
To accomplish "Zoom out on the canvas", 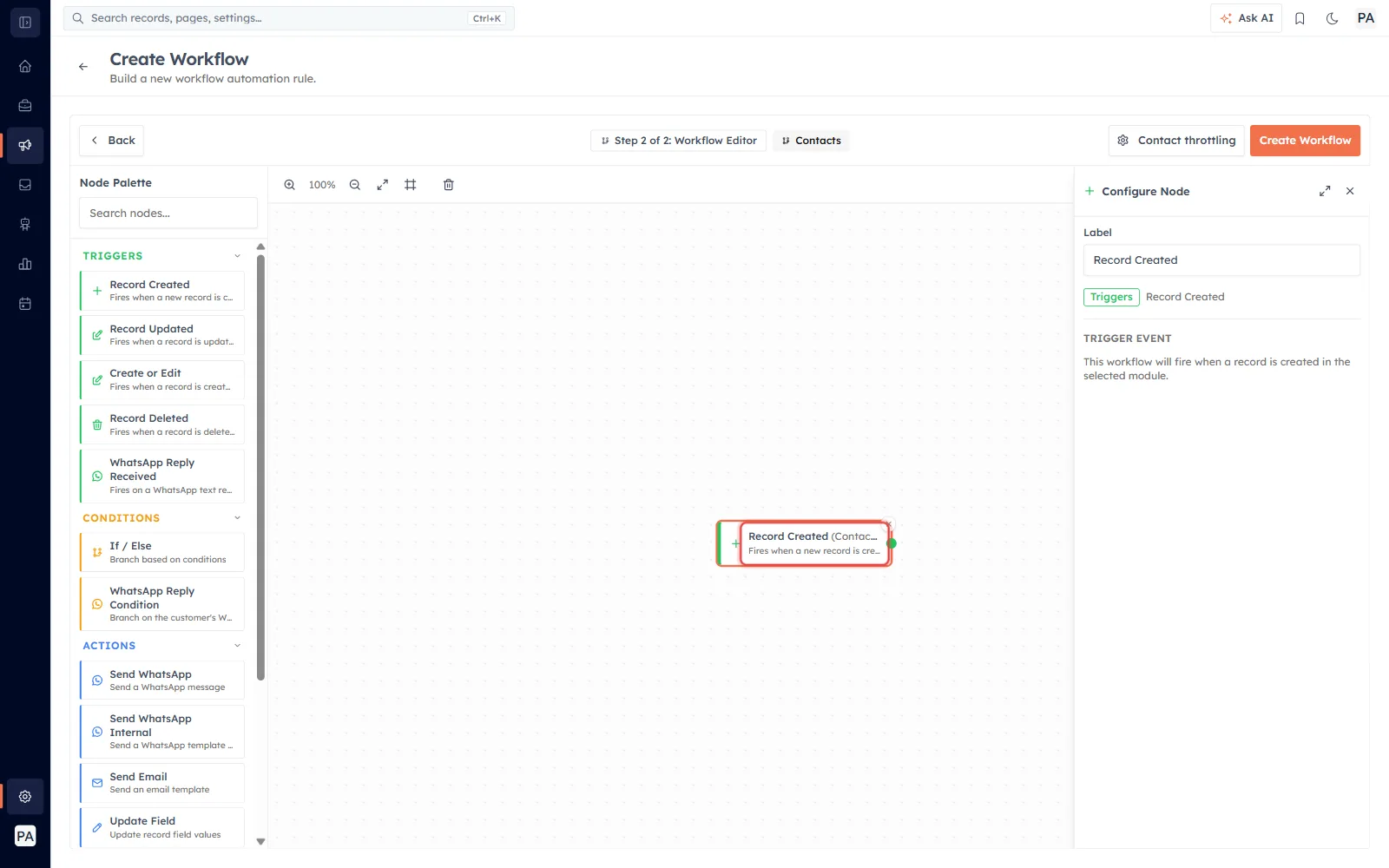I will pos(355,185).
